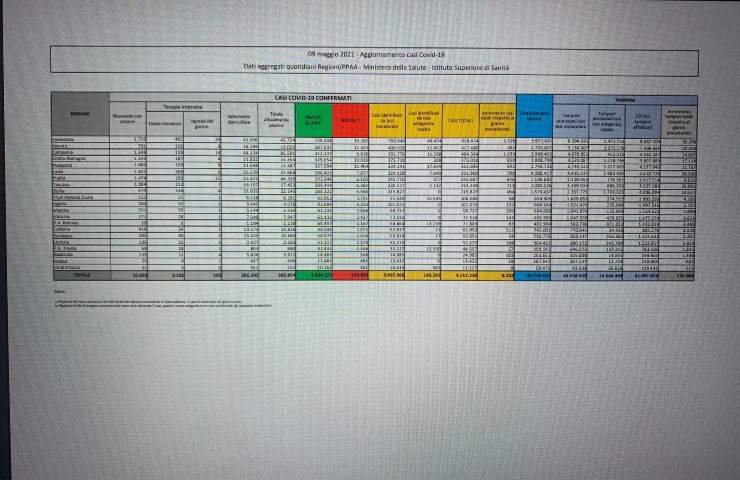Click the report title dated 09 maggio 2021

369,49
